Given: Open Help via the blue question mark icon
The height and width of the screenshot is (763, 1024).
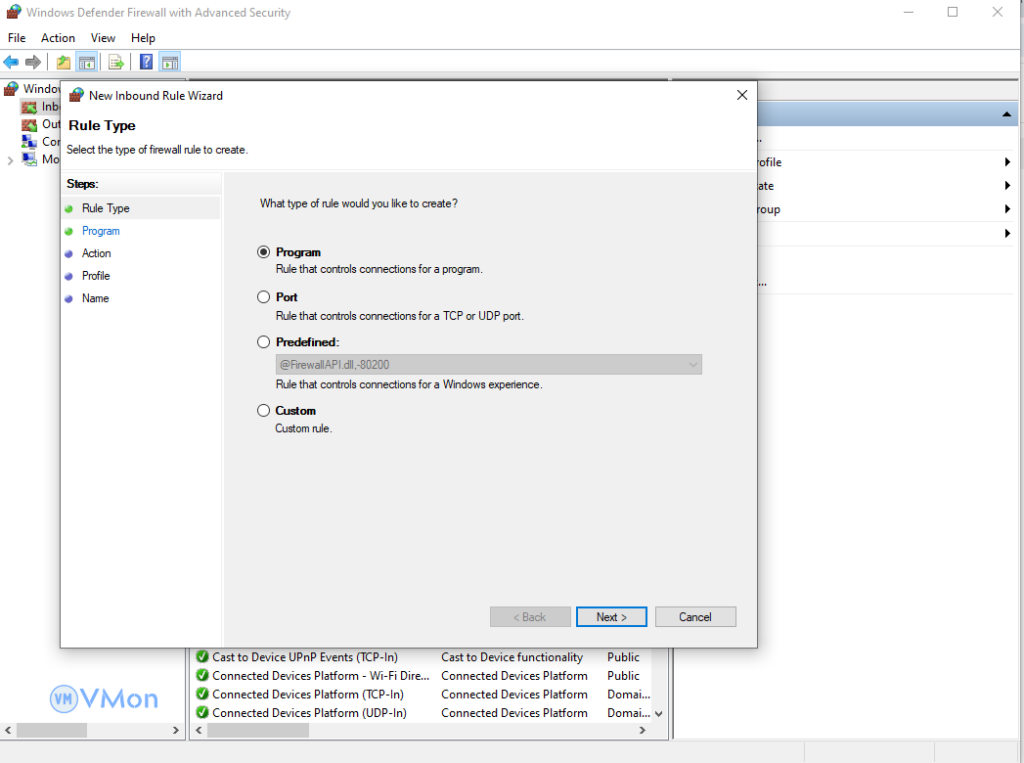Looking at the screenshot, I should (x=146, y=62).
